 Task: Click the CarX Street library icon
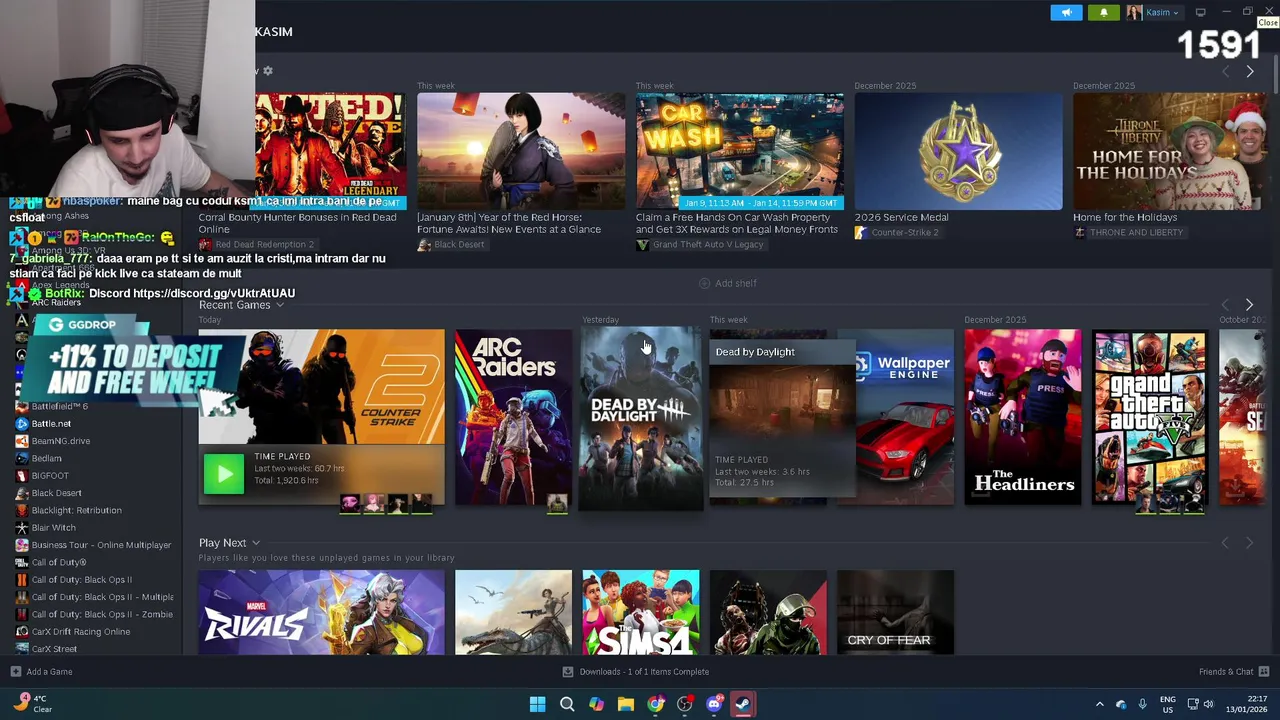[22, 649]
